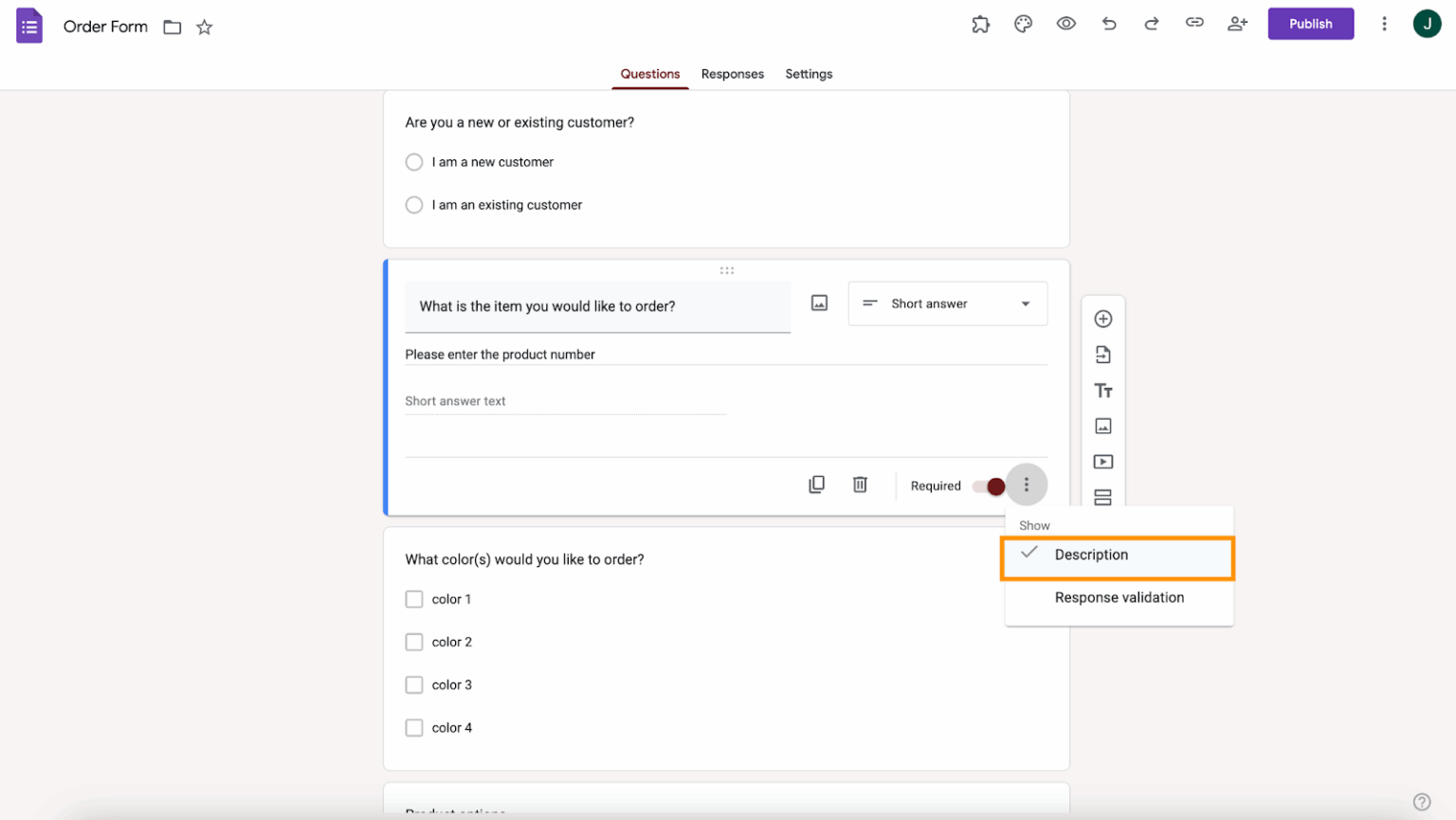The height and width of the screenshot is (820, 1456).
Task: Redo the last change
Action: pos(1151,24)
